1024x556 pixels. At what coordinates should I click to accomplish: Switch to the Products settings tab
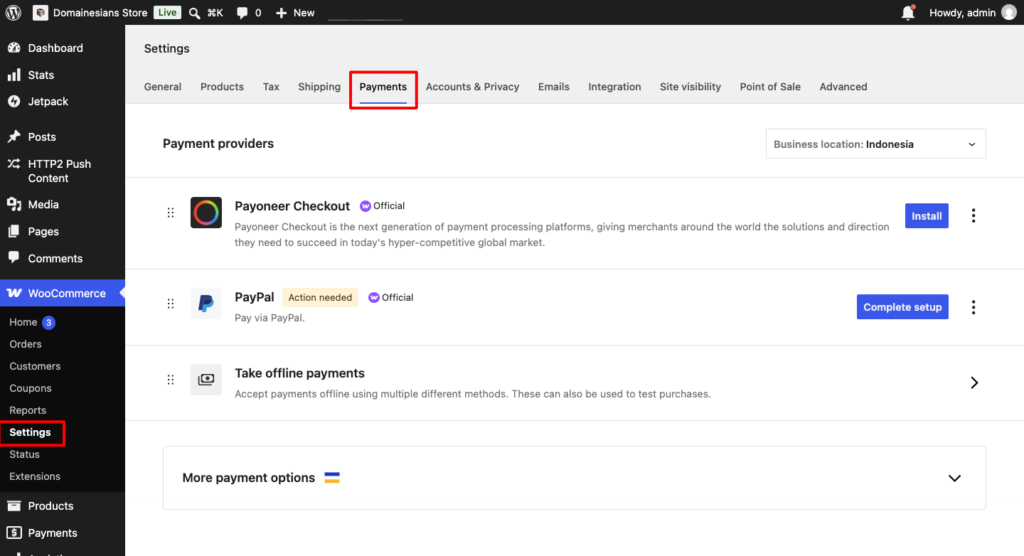[222, 87]
